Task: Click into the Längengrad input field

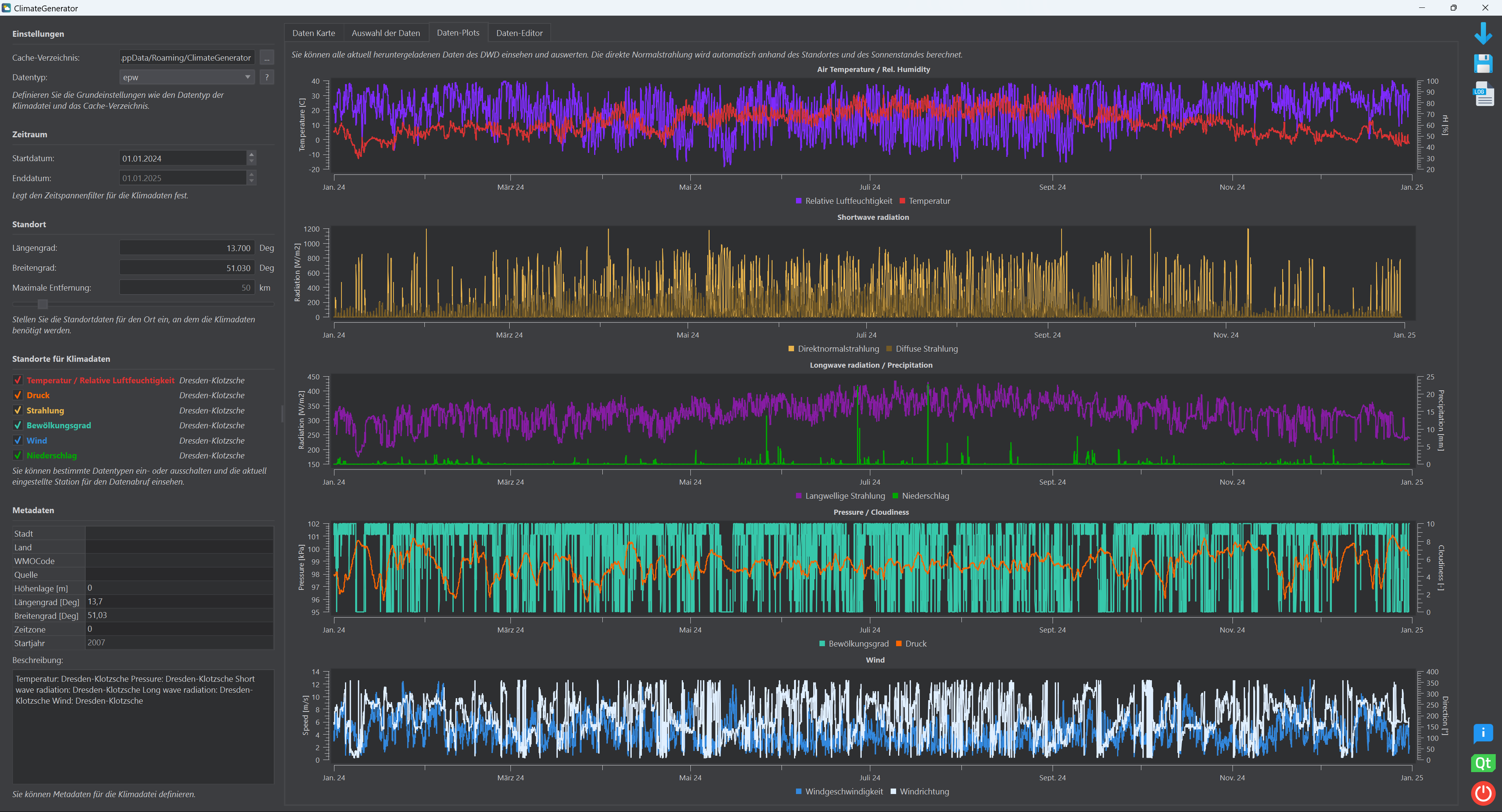Action: tap(187, 248)
